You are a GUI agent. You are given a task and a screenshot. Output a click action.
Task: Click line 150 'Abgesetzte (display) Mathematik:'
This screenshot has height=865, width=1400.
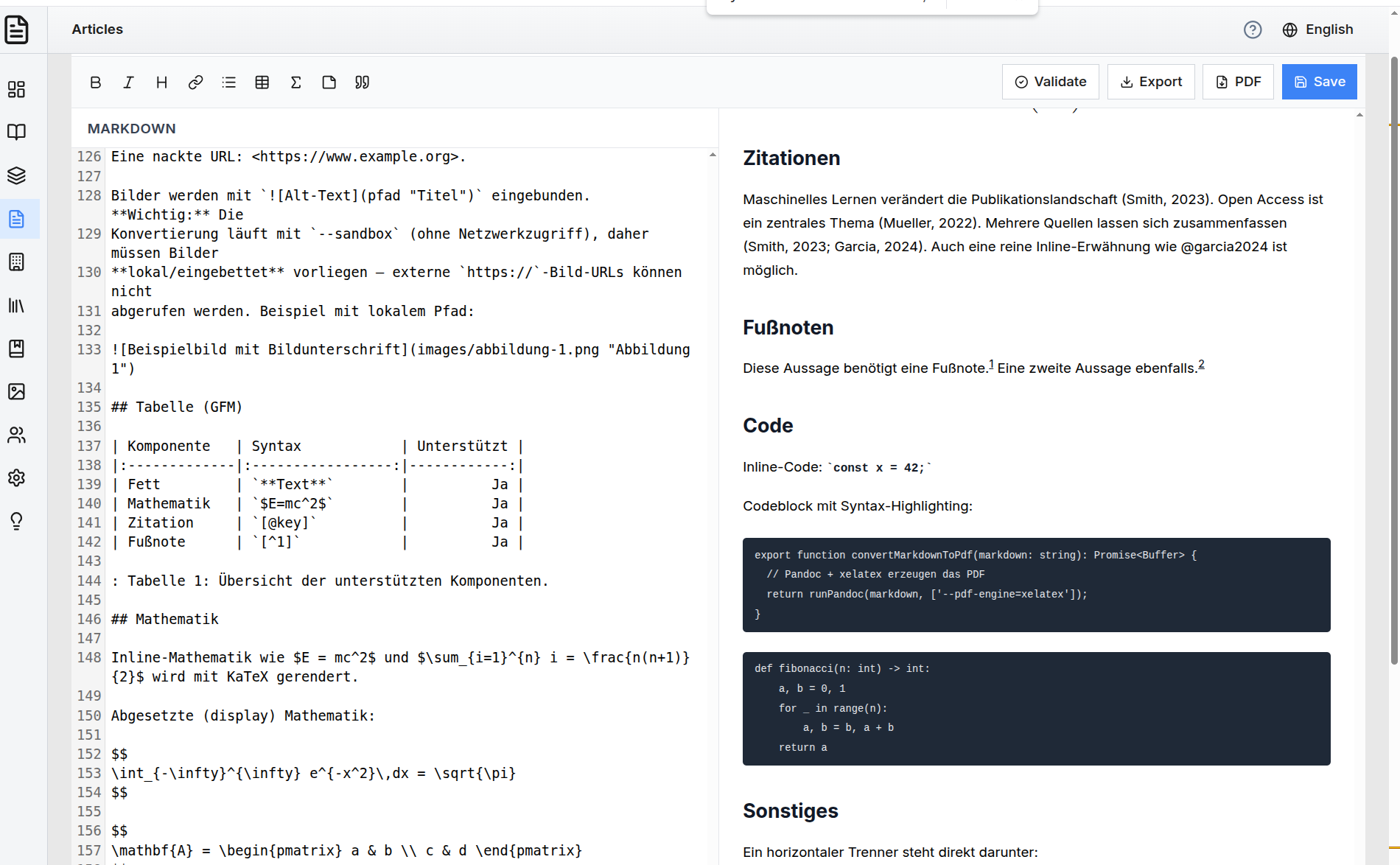243,715
